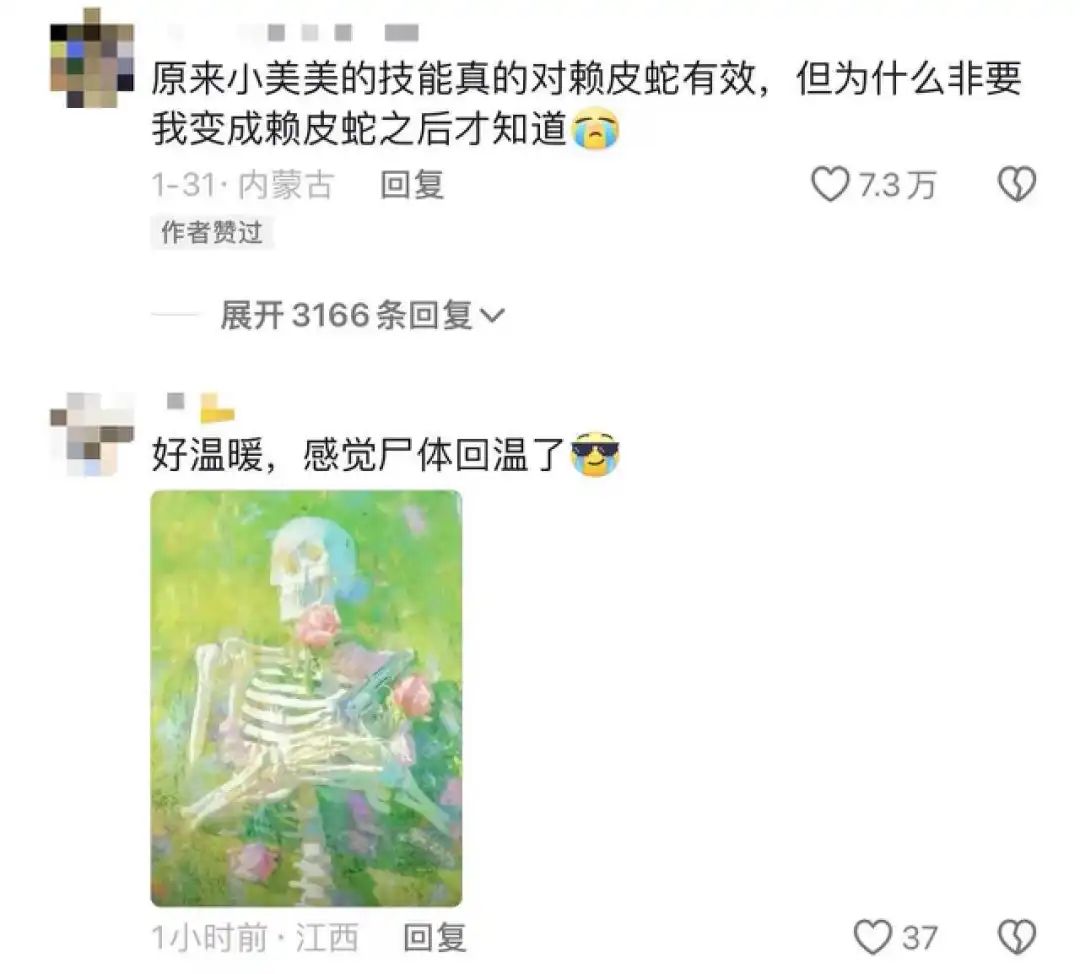Screen dimensions: 1080x974
Task: Tap the 作者赞过 tag
Action: (x=212, y=233)
